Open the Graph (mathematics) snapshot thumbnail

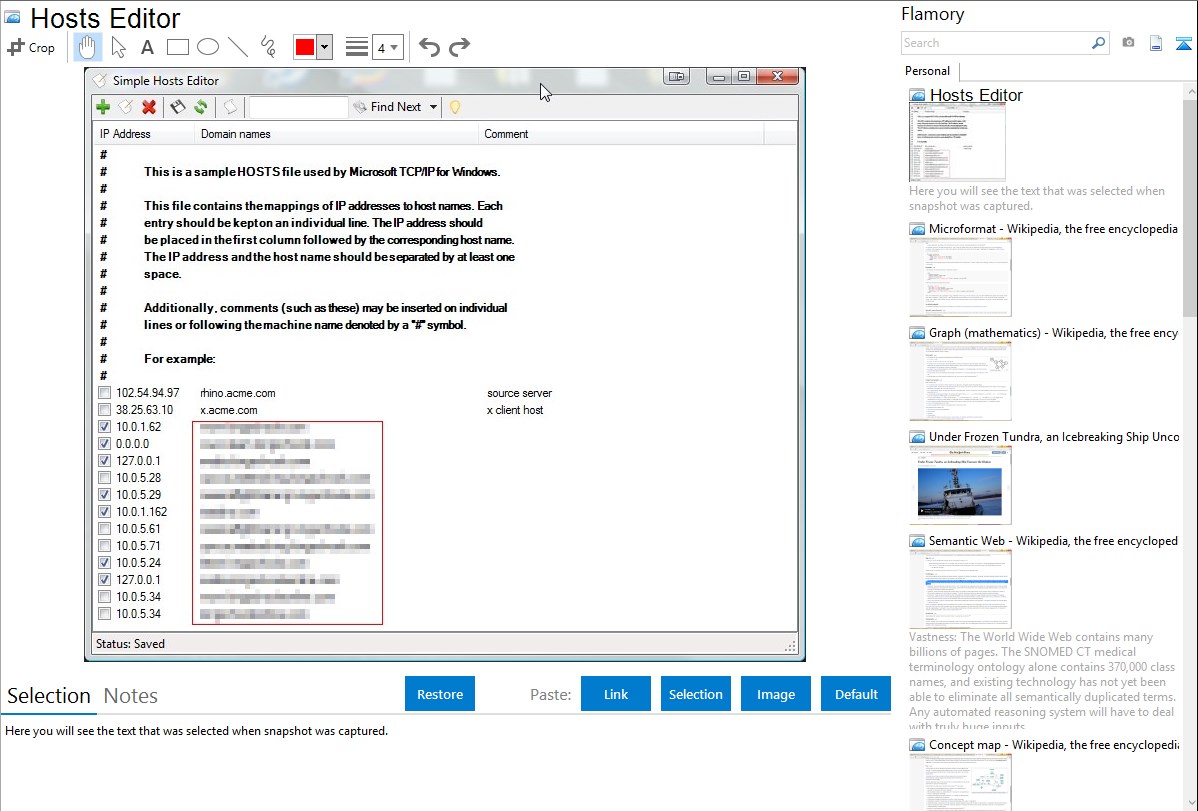click(x=960, y=381)
